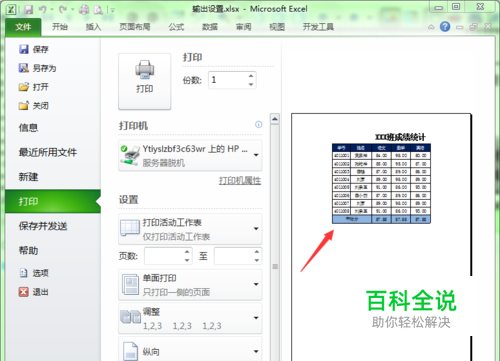
Task: Open the 纵向 orientation dropdown
Action: pos(190,349)
